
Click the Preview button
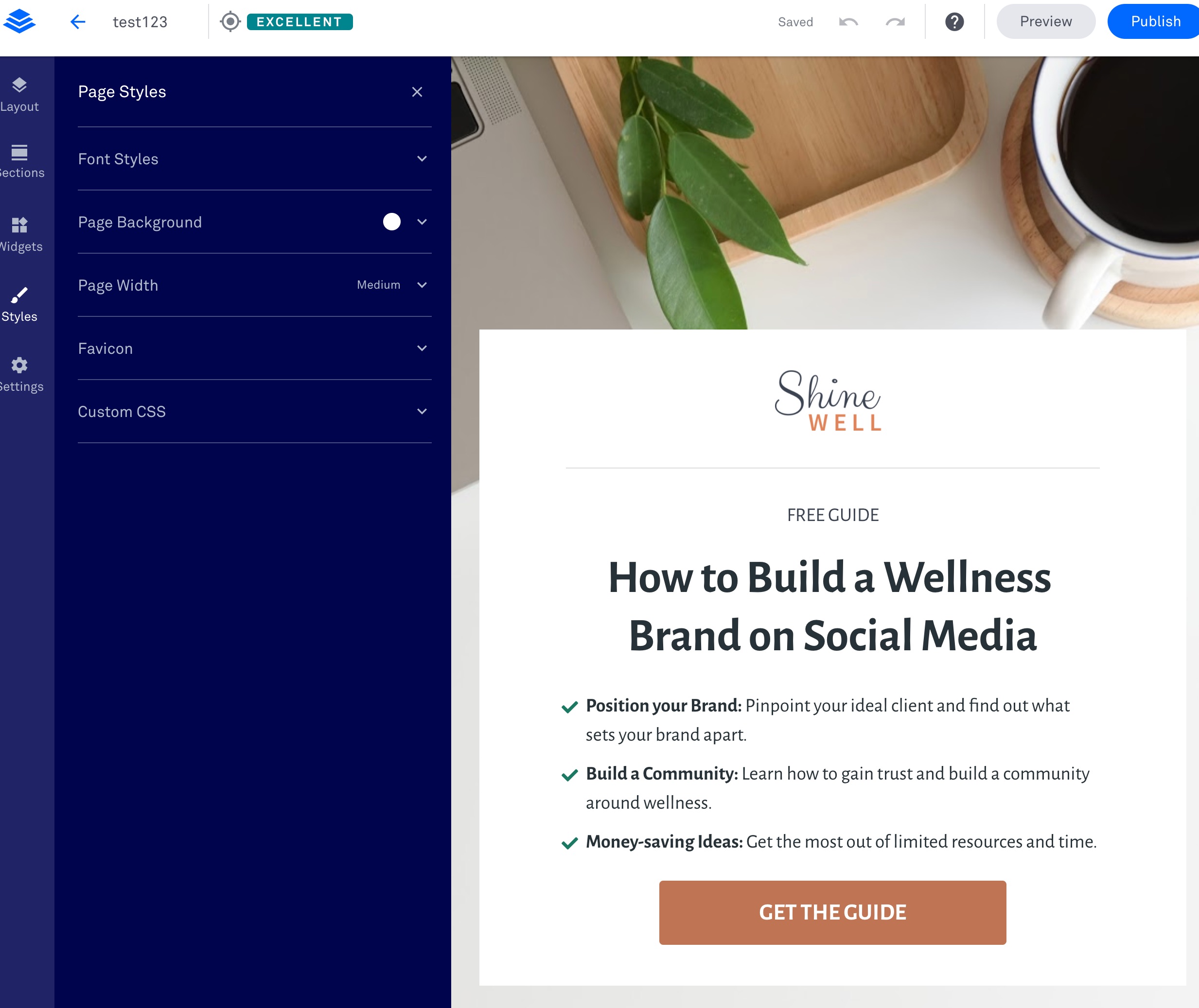[x=1045, y=21]
